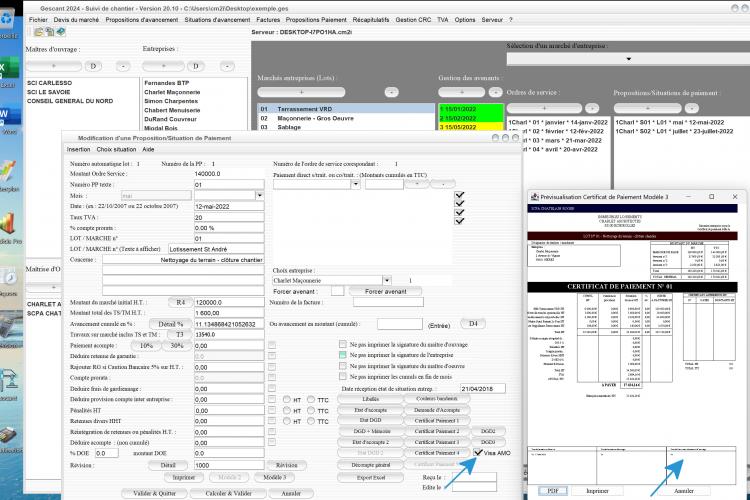Viewport: 750px width, 500px height.
Task: Toggle the Visa AMO checkbox
Action: (x=478, y=452)
